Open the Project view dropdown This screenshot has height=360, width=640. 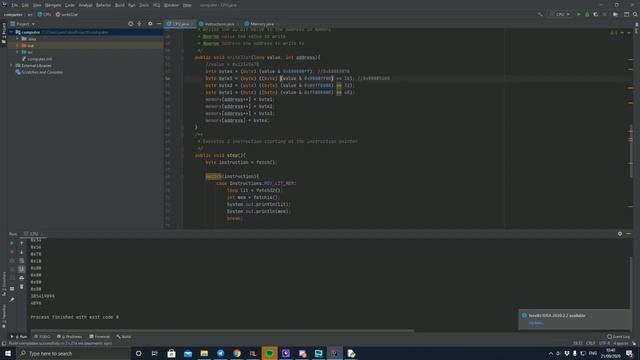23,24
